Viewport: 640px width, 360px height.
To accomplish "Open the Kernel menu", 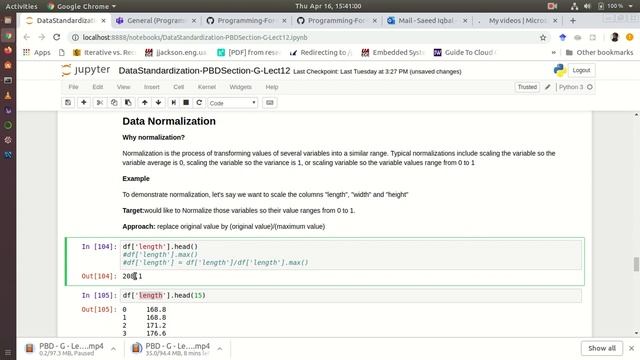I will coord(207,87).
